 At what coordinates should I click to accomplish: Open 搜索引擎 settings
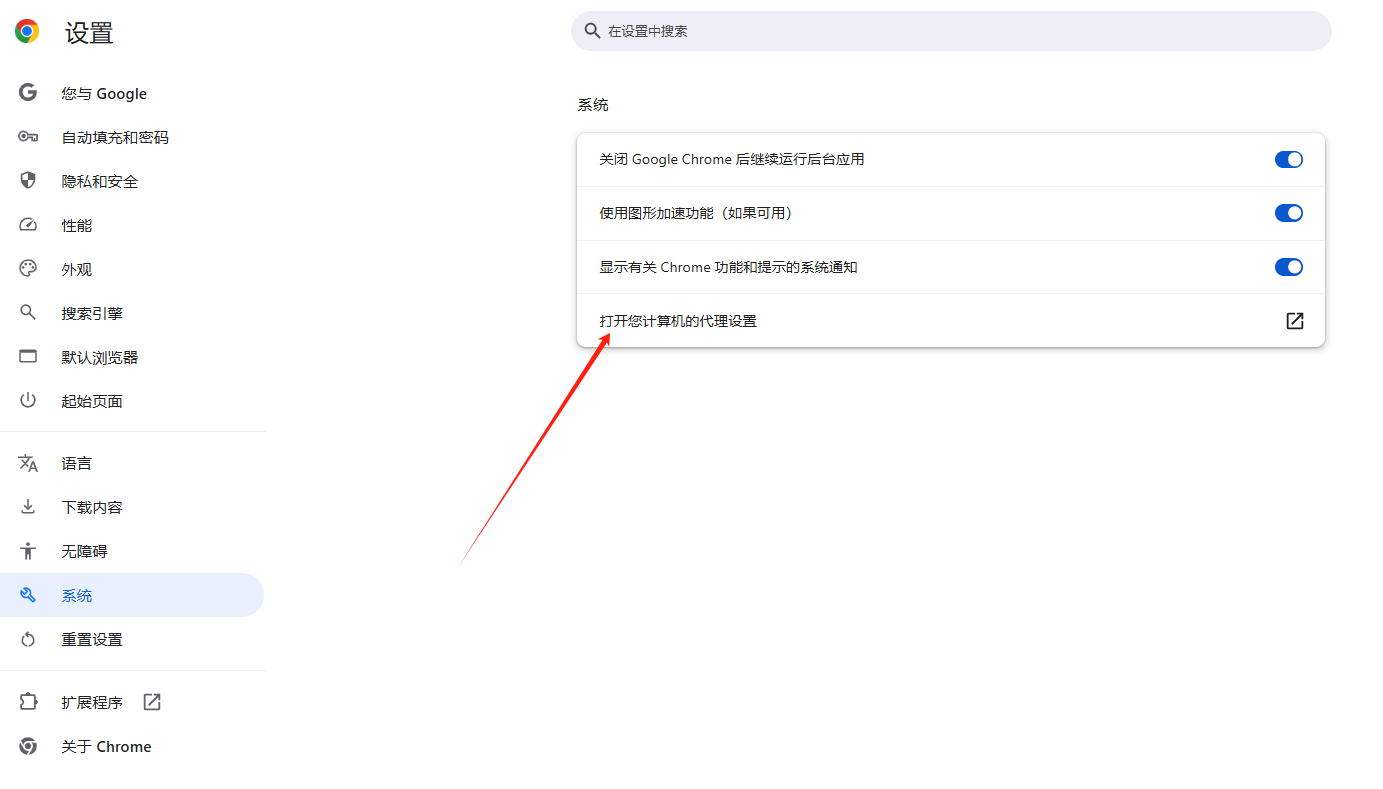[132, 313]
